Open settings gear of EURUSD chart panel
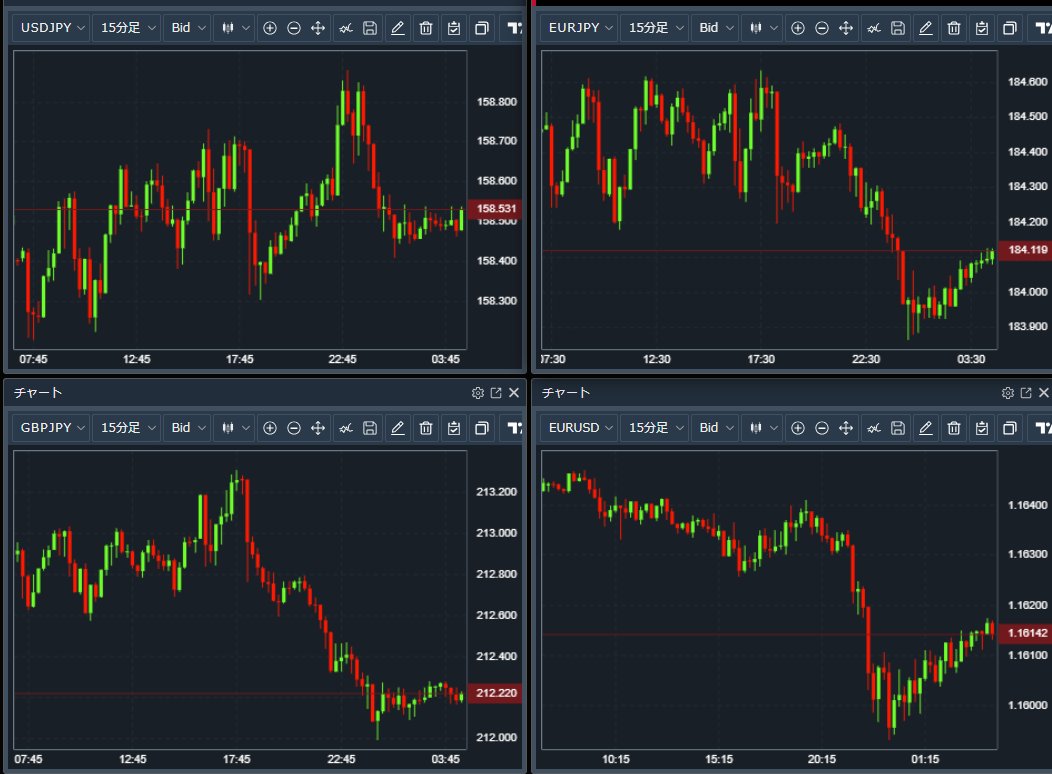Viewport: 1052px width, 774px height. coord(1008,393)
